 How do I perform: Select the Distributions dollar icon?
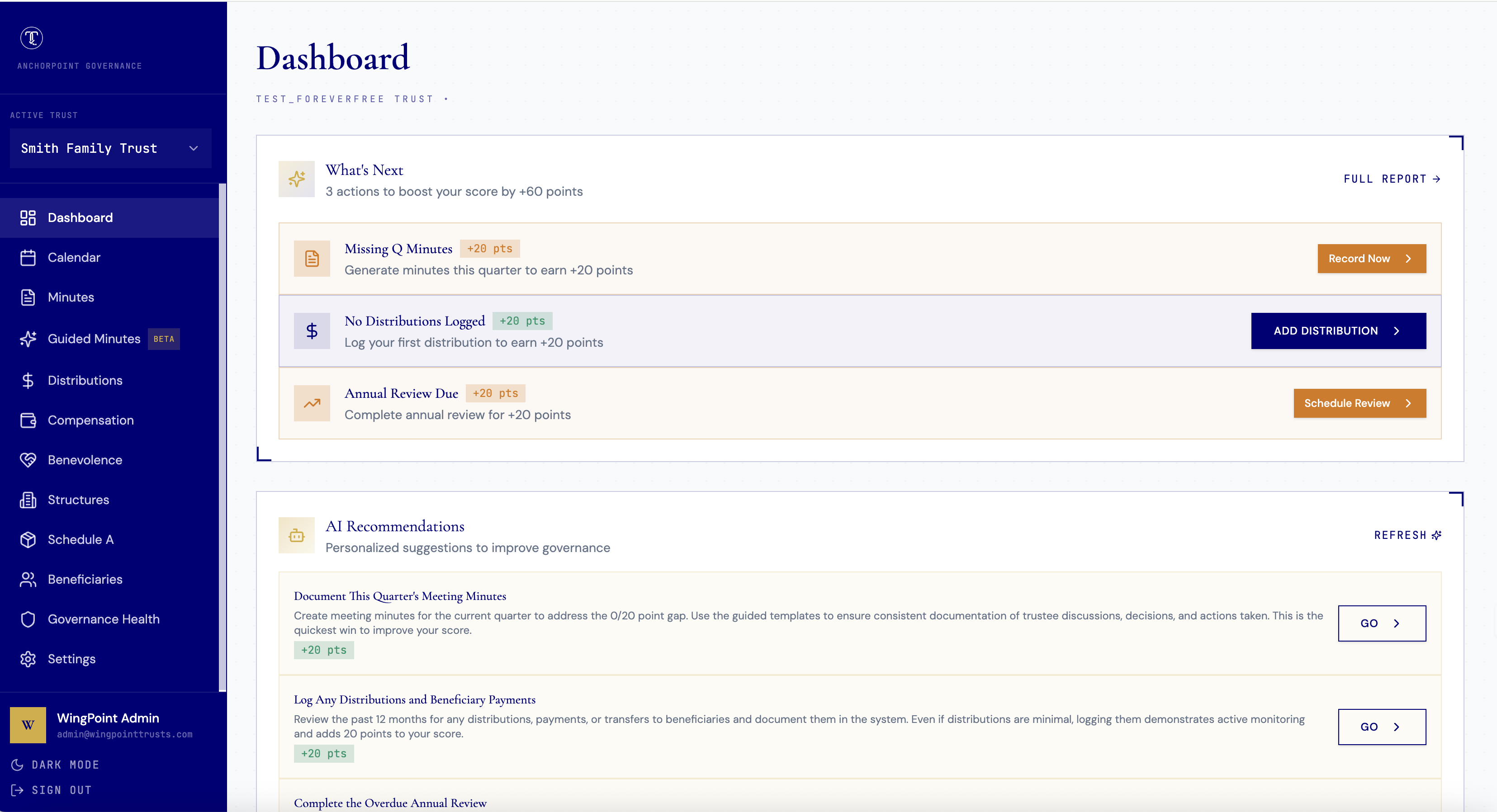pyautogui.click(x=28, y=380)
